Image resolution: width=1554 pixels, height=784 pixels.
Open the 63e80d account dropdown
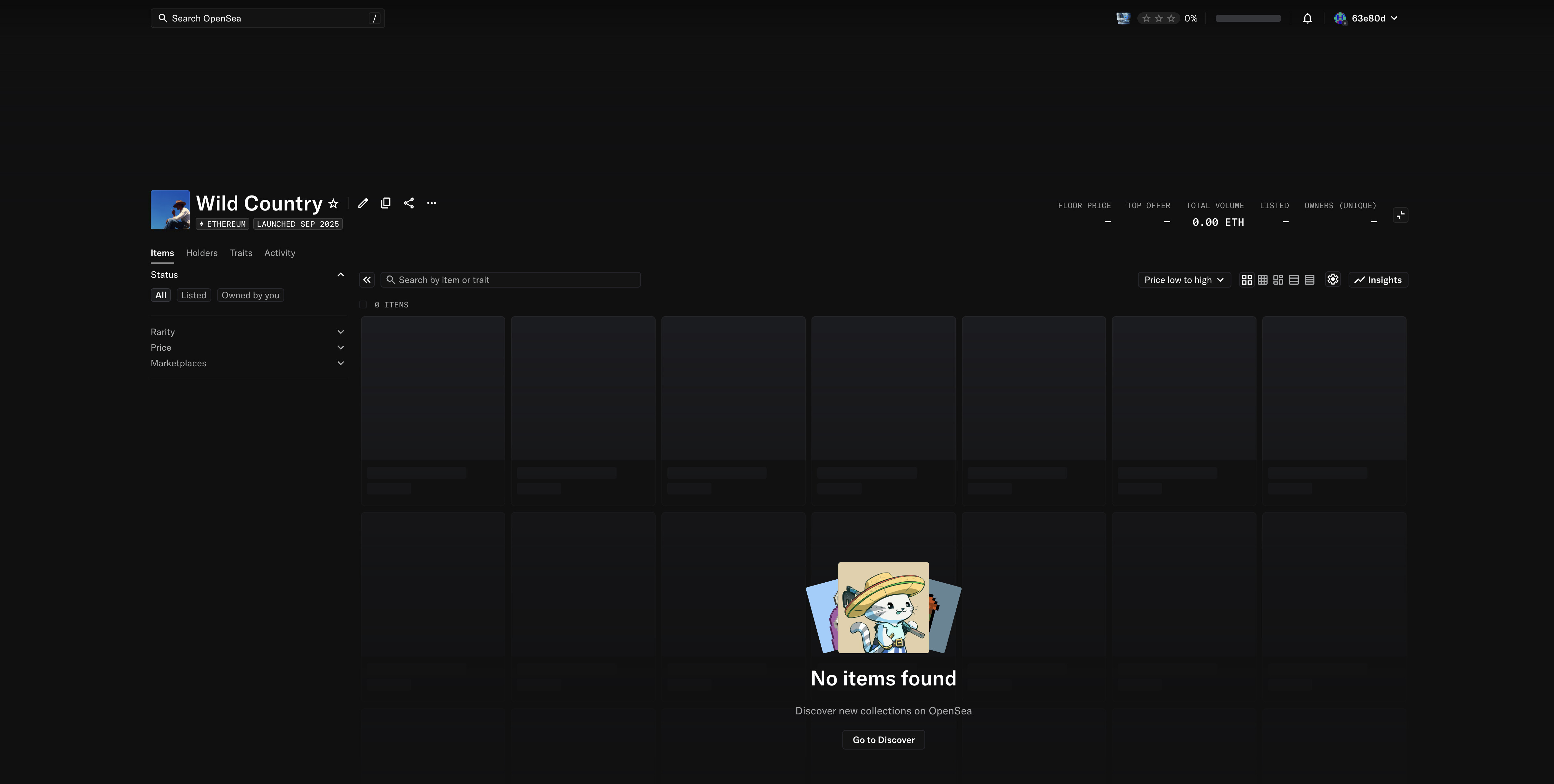1367,19
